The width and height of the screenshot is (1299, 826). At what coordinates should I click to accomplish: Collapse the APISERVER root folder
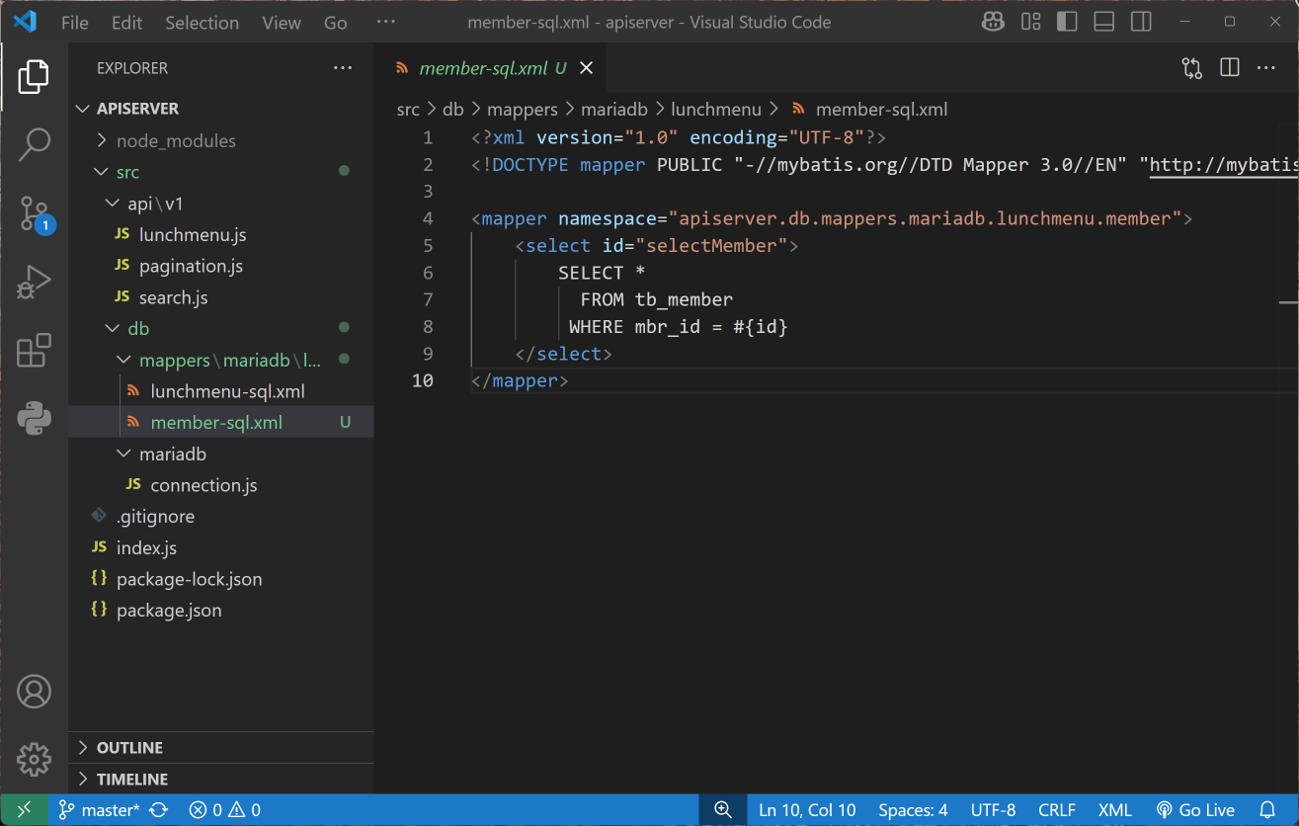220,108
